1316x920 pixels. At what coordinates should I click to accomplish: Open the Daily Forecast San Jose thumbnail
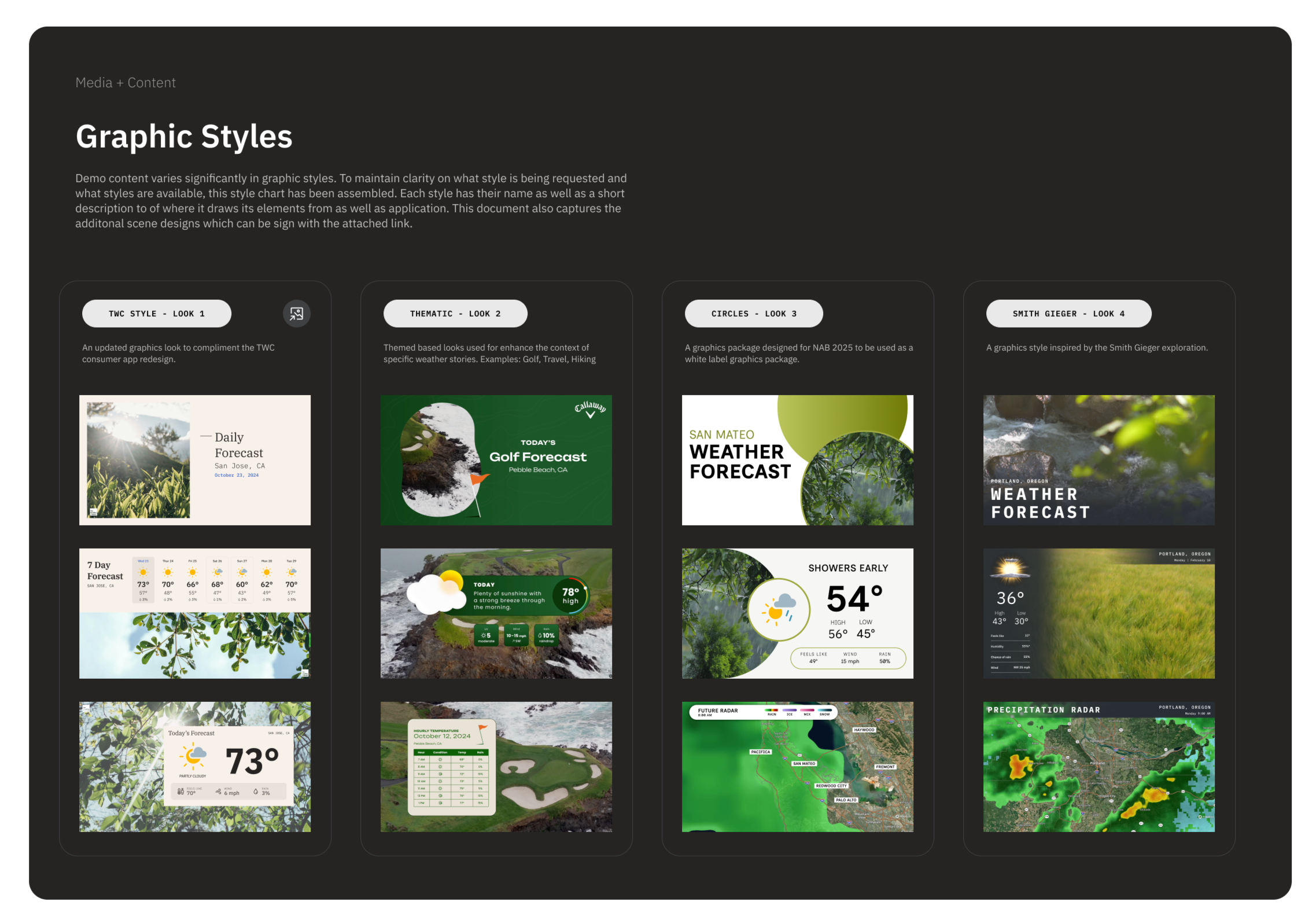pos(195,460)
